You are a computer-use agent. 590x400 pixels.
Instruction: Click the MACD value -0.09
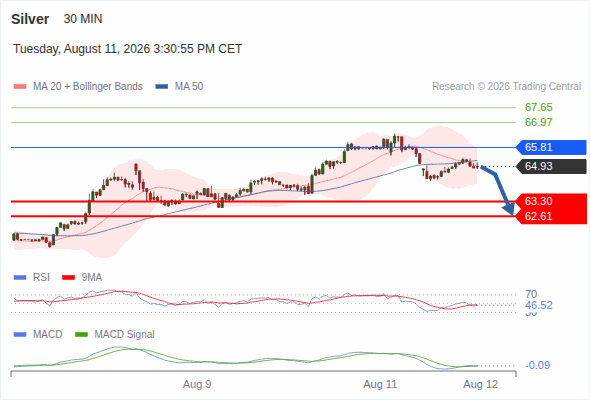[537, 365]
